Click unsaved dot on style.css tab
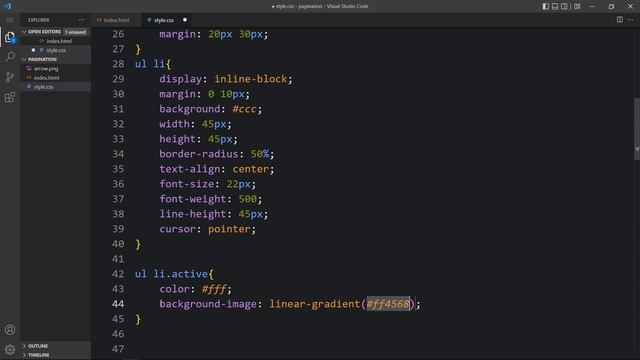 (184, 20)
